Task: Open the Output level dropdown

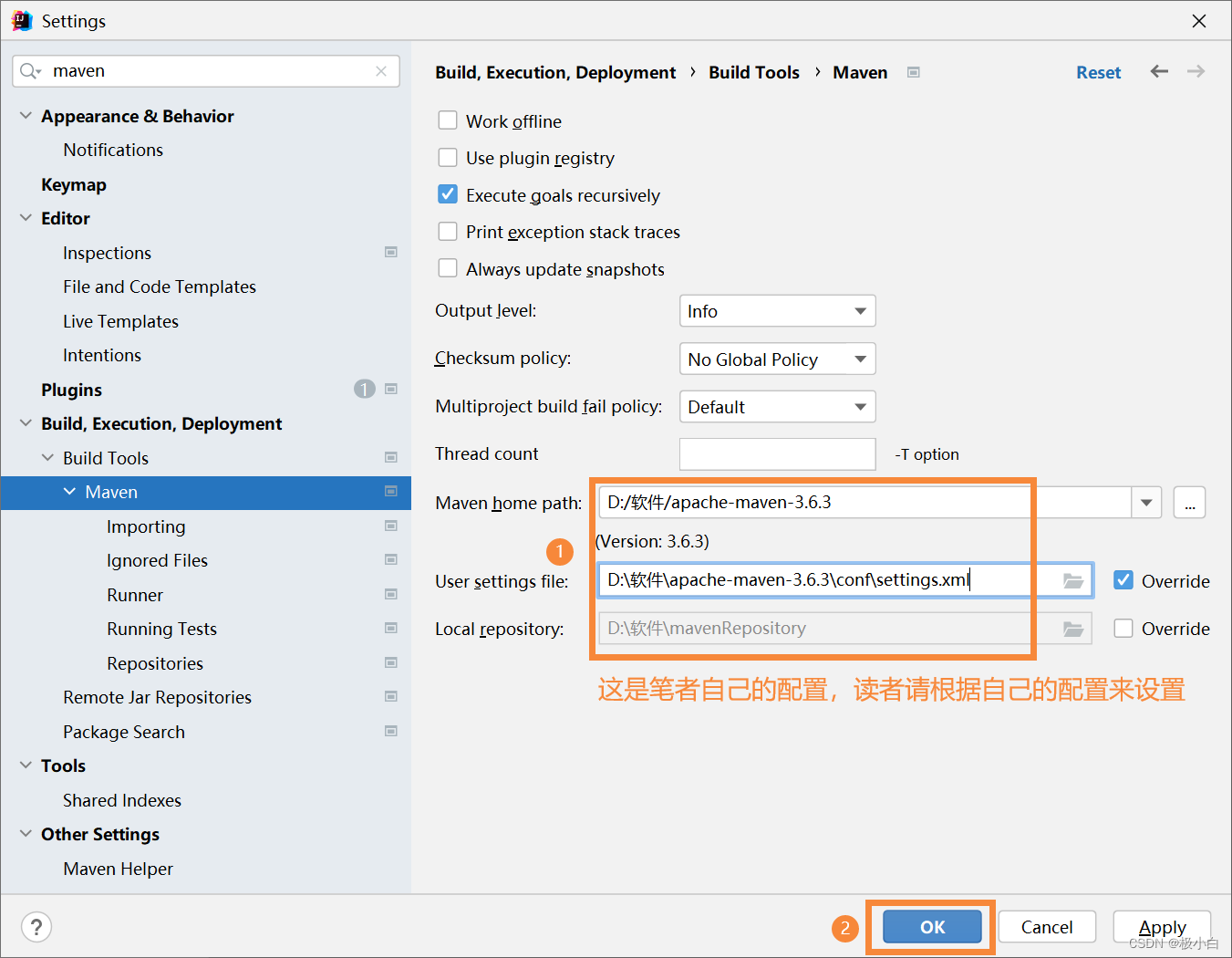Action: [778, 311]
